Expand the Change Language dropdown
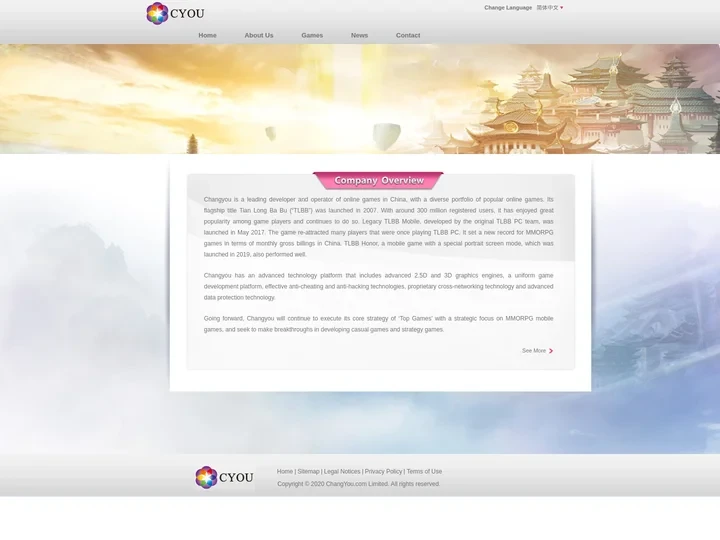 tap(550, 8)
